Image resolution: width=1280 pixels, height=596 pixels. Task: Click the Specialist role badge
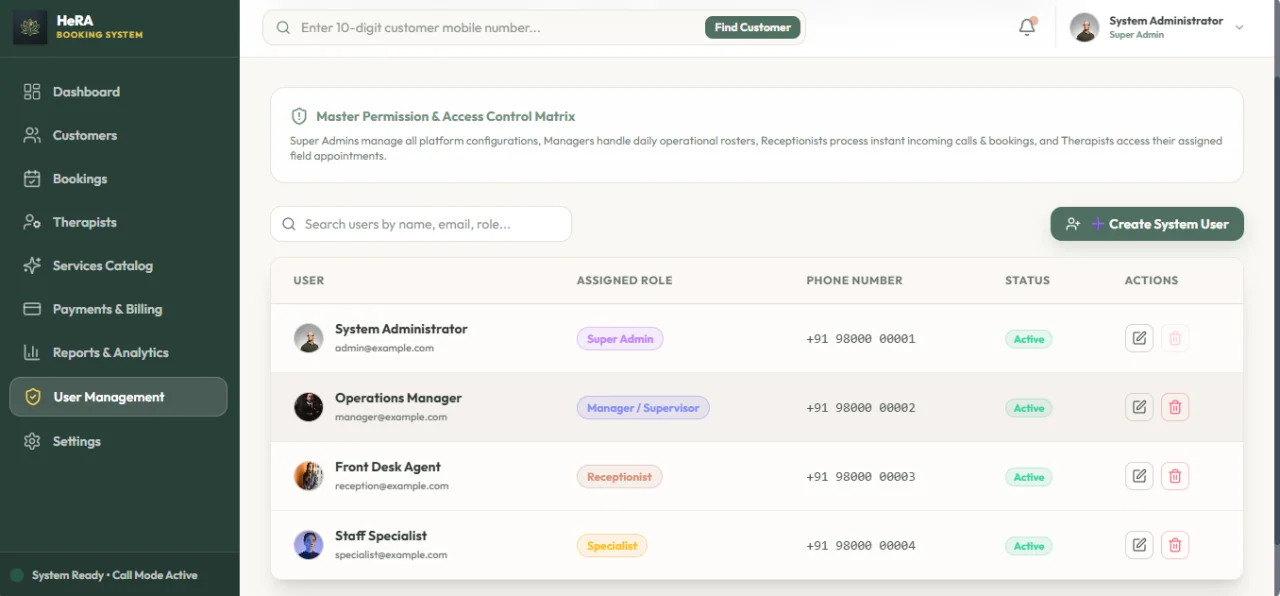pos(612,546)
